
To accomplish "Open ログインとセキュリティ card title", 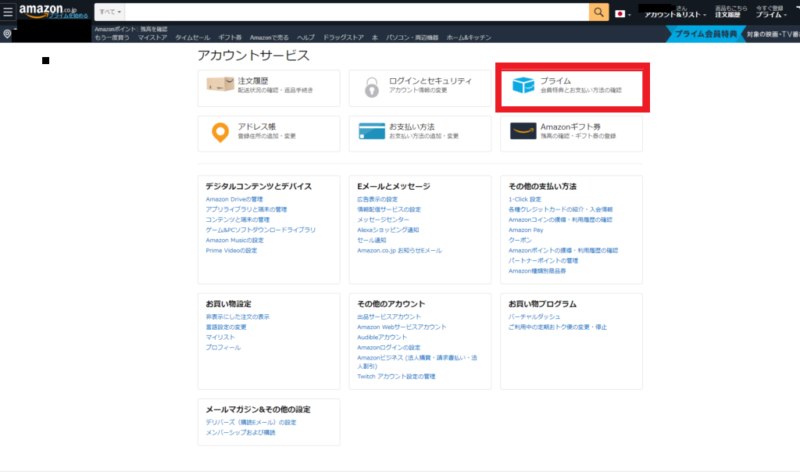I will click(x=431, y=81).
